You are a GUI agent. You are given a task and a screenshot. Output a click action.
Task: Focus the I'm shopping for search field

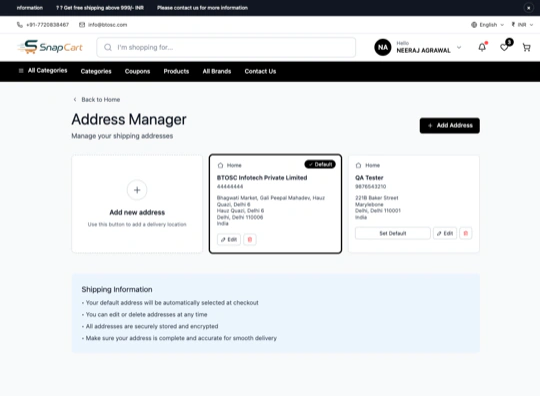(x=226, y=48)
